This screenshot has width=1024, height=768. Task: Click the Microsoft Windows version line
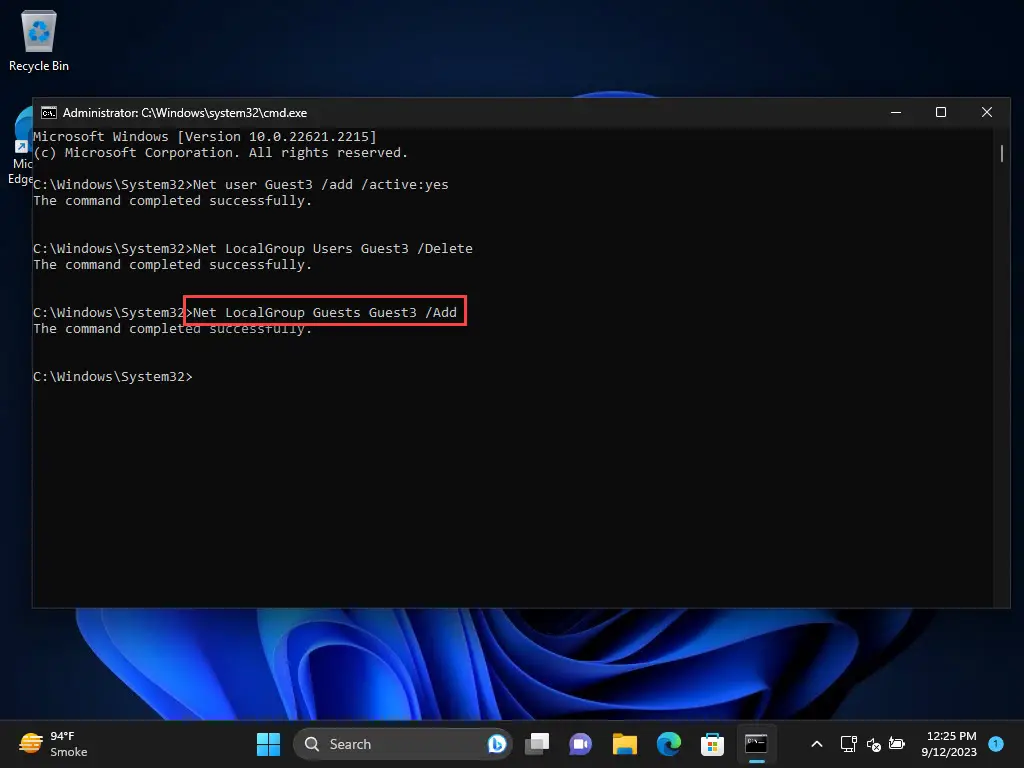pyautogui.click(x=204, y=136)
